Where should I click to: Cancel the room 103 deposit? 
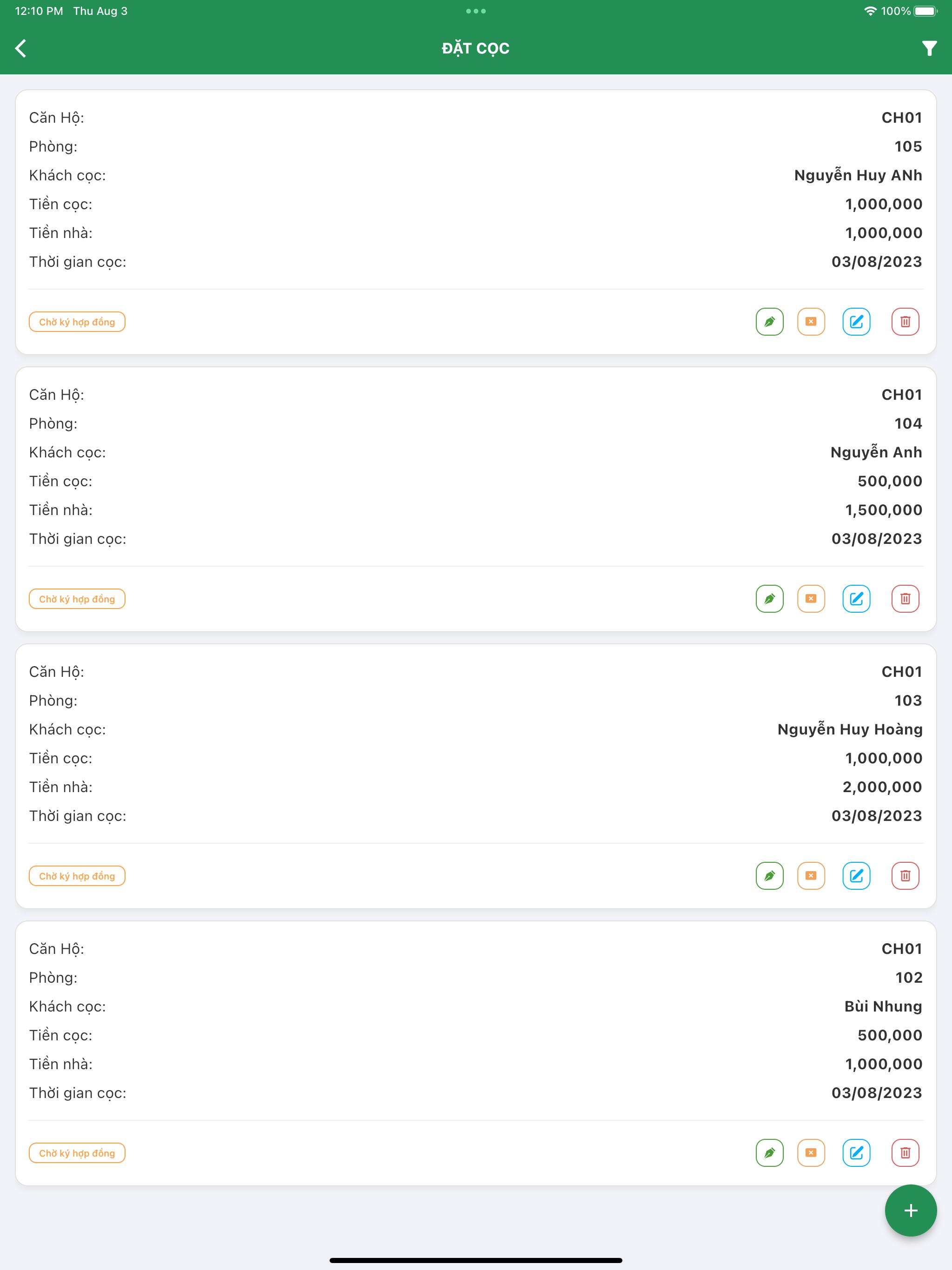point(811,875)
